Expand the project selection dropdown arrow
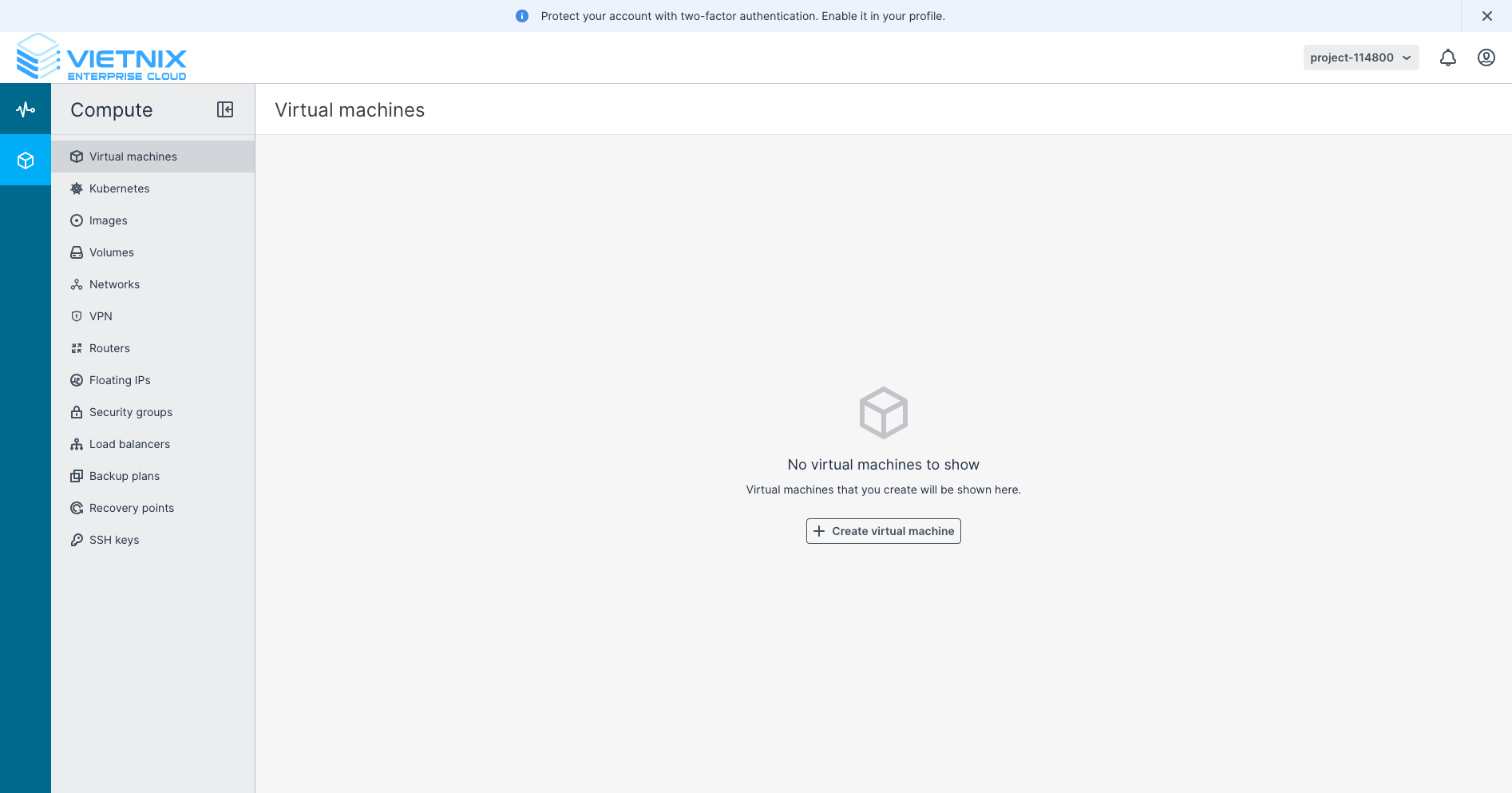Screen dimensions: 1512x793 click(1405, 57)
